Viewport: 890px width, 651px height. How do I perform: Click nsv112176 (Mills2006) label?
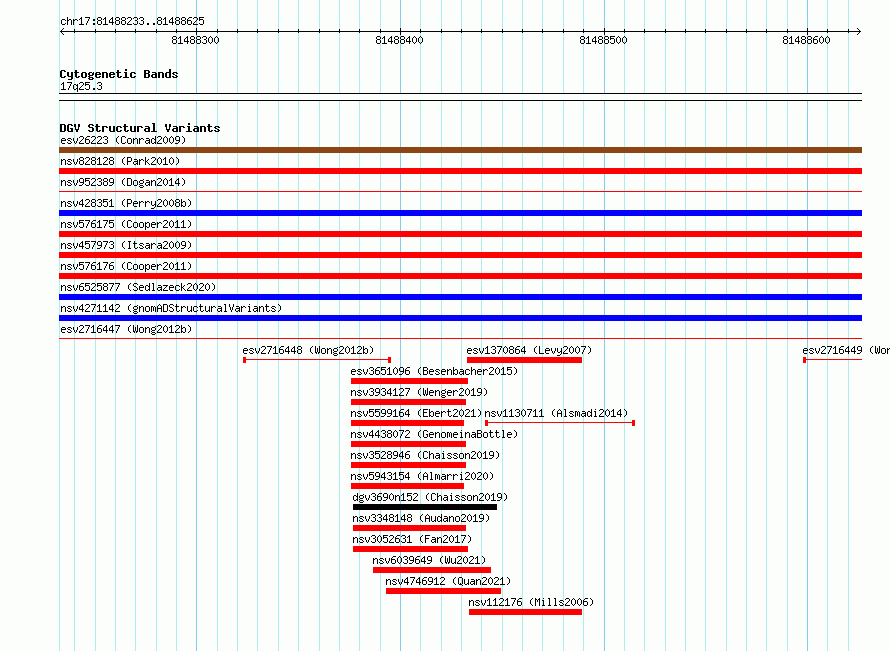click(531, 602)
